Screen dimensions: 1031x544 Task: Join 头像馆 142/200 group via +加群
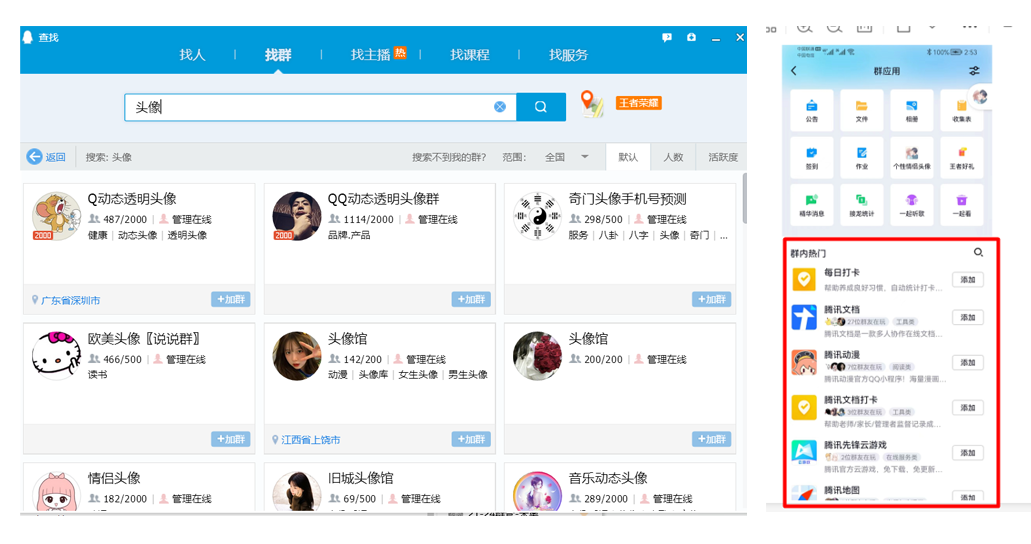[x=471, y=439]
